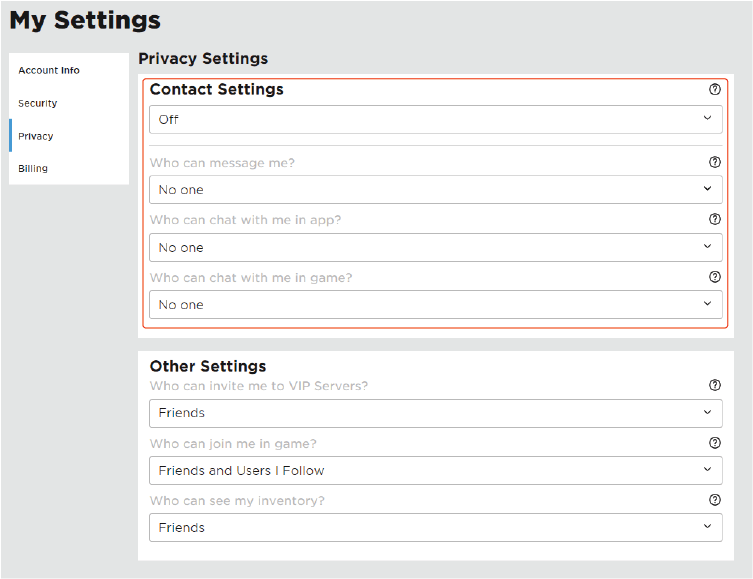Viewport: 753px width, 579px height.
Task: Expand the chat with me in app dropdown
Action: coord(435,247)
